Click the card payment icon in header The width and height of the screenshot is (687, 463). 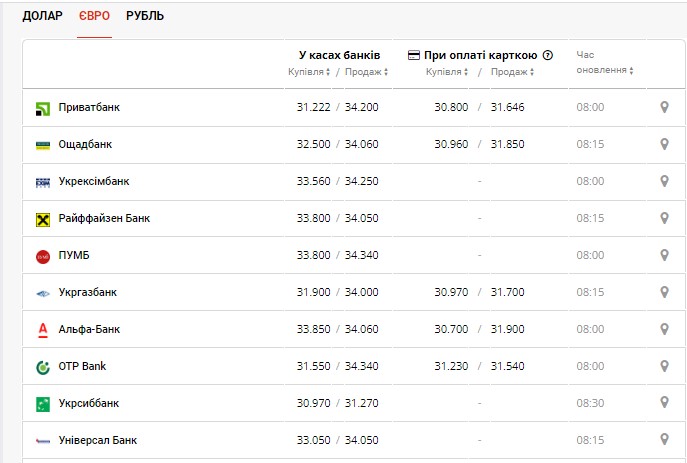[x=414, y=56]
